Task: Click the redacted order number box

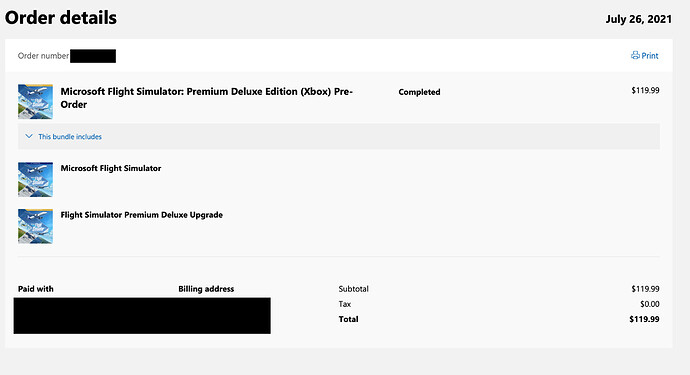Action: (x=93, y=56)
